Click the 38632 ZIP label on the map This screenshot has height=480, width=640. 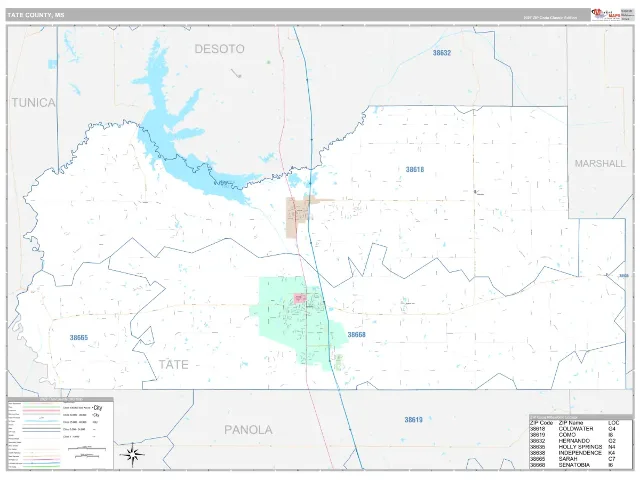tap(442, 53)
